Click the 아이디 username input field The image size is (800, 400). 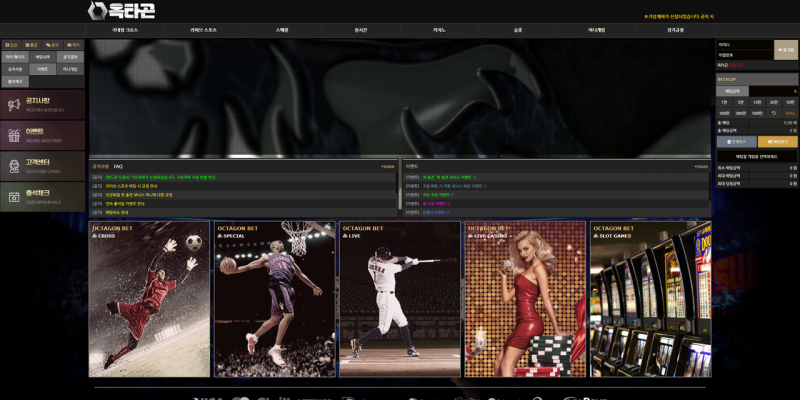click(x=744, y=45)
